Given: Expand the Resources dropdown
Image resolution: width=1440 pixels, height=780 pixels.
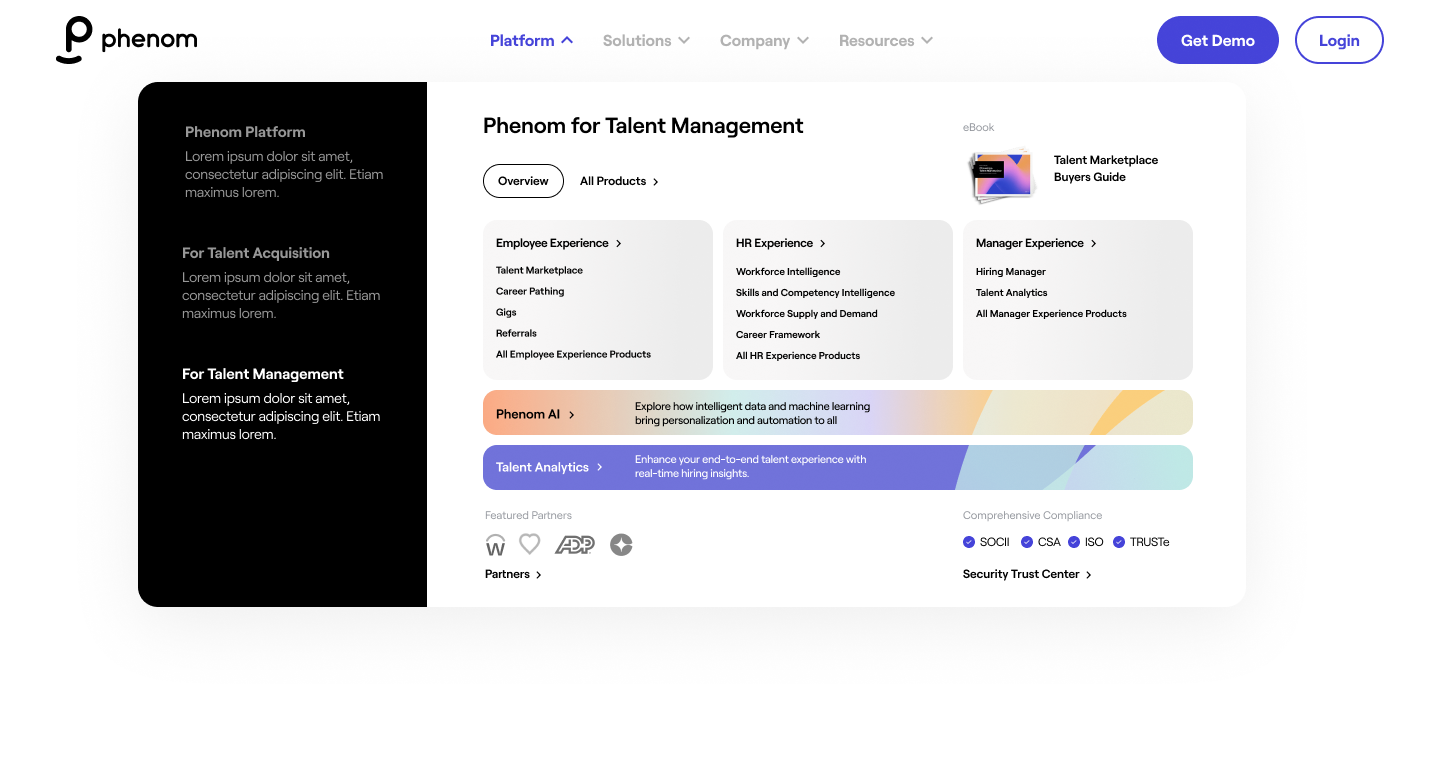Looking at the screenshot, I should [x=885, y=41].
